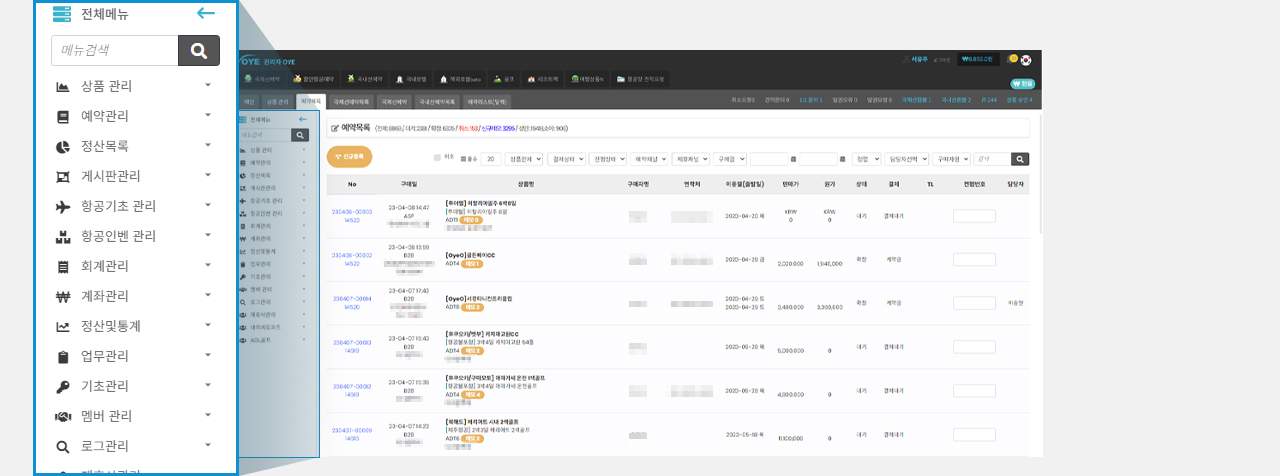Viewport: 1280px width, 476px height.
Task: Click the won icon for 계좌관리 in the enlarged menu
Action: coord(63,296)
